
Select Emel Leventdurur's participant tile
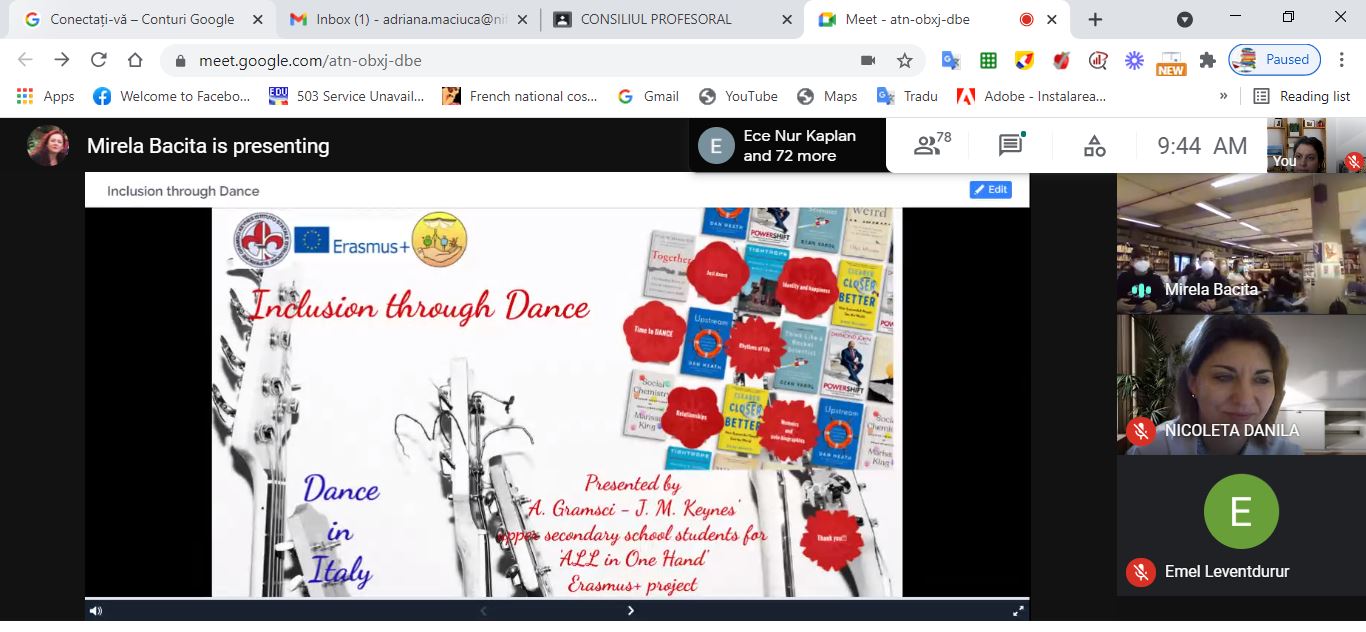click(x=1241, y=526)
